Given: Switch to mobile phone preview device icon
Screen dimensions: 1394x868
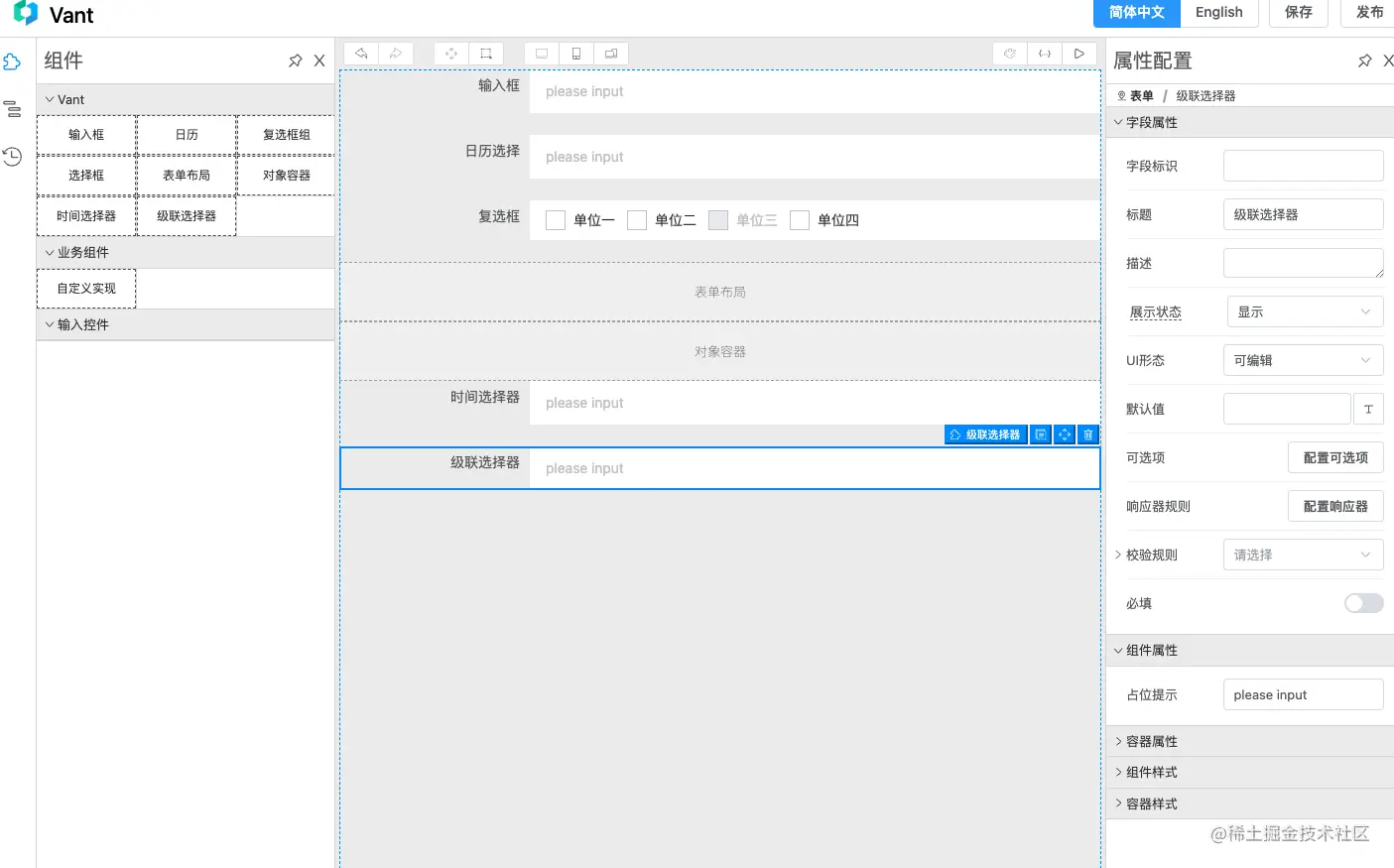Looking at the screenshot, I should (576, 54).
